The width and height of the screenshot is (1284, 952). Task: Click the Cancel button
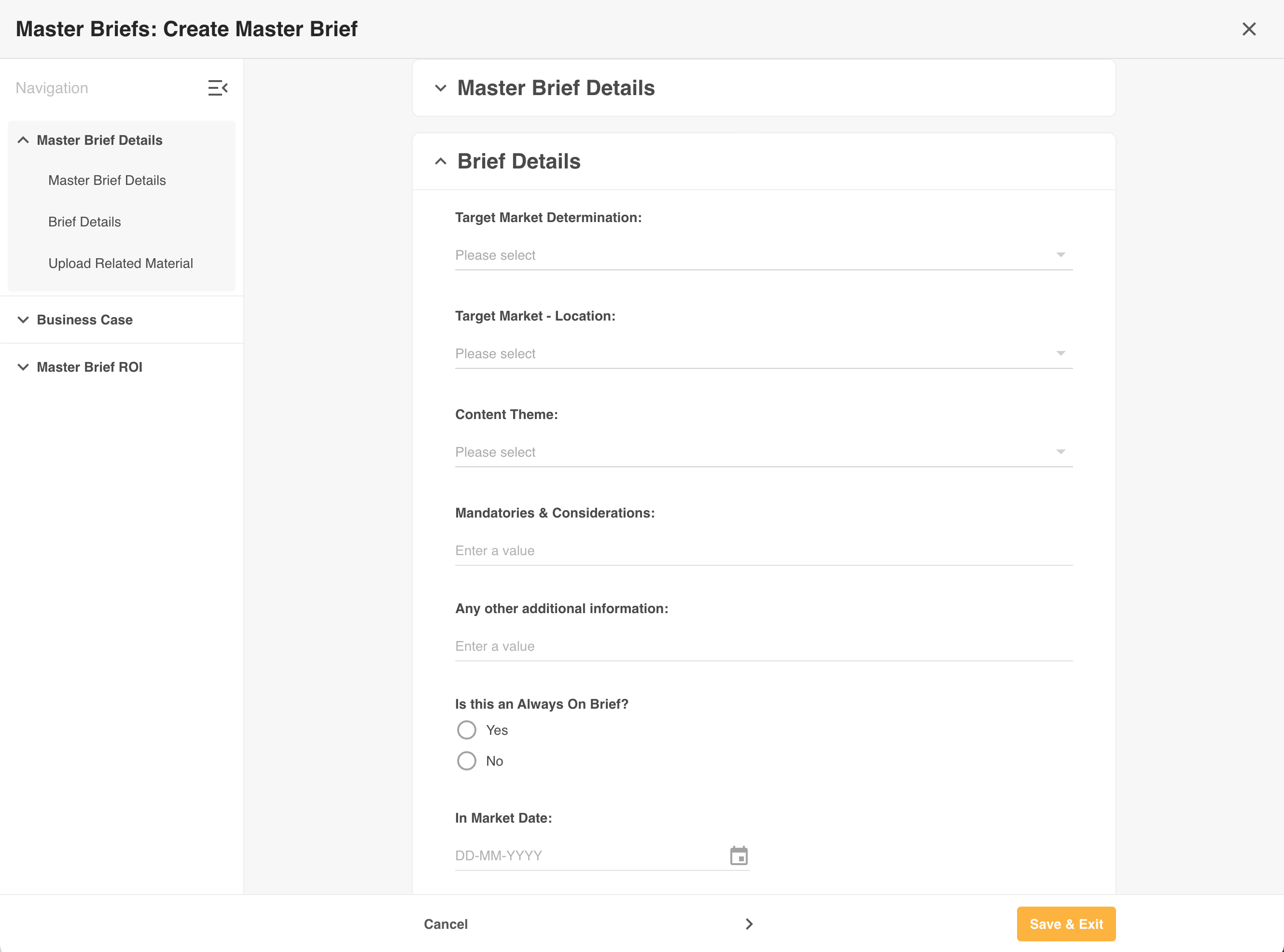point(445,924)
